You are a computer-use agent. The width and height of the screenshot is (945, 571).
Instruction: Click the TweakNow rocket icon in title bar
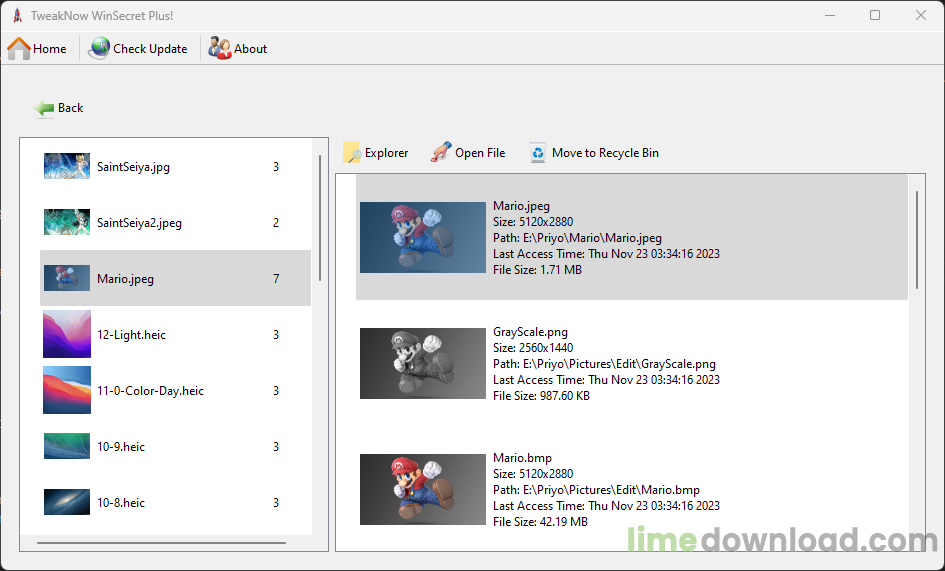tap(17, 16)
